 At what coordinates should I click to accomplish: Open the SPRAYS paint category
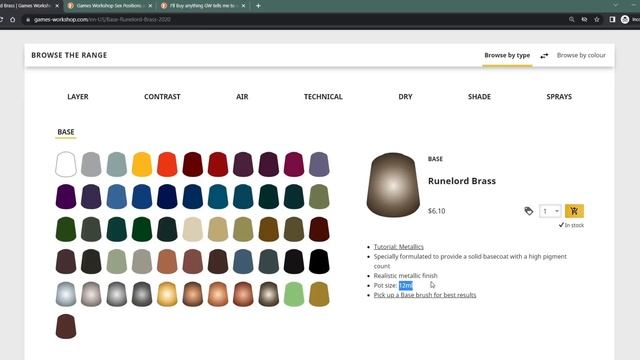[559, 97]
